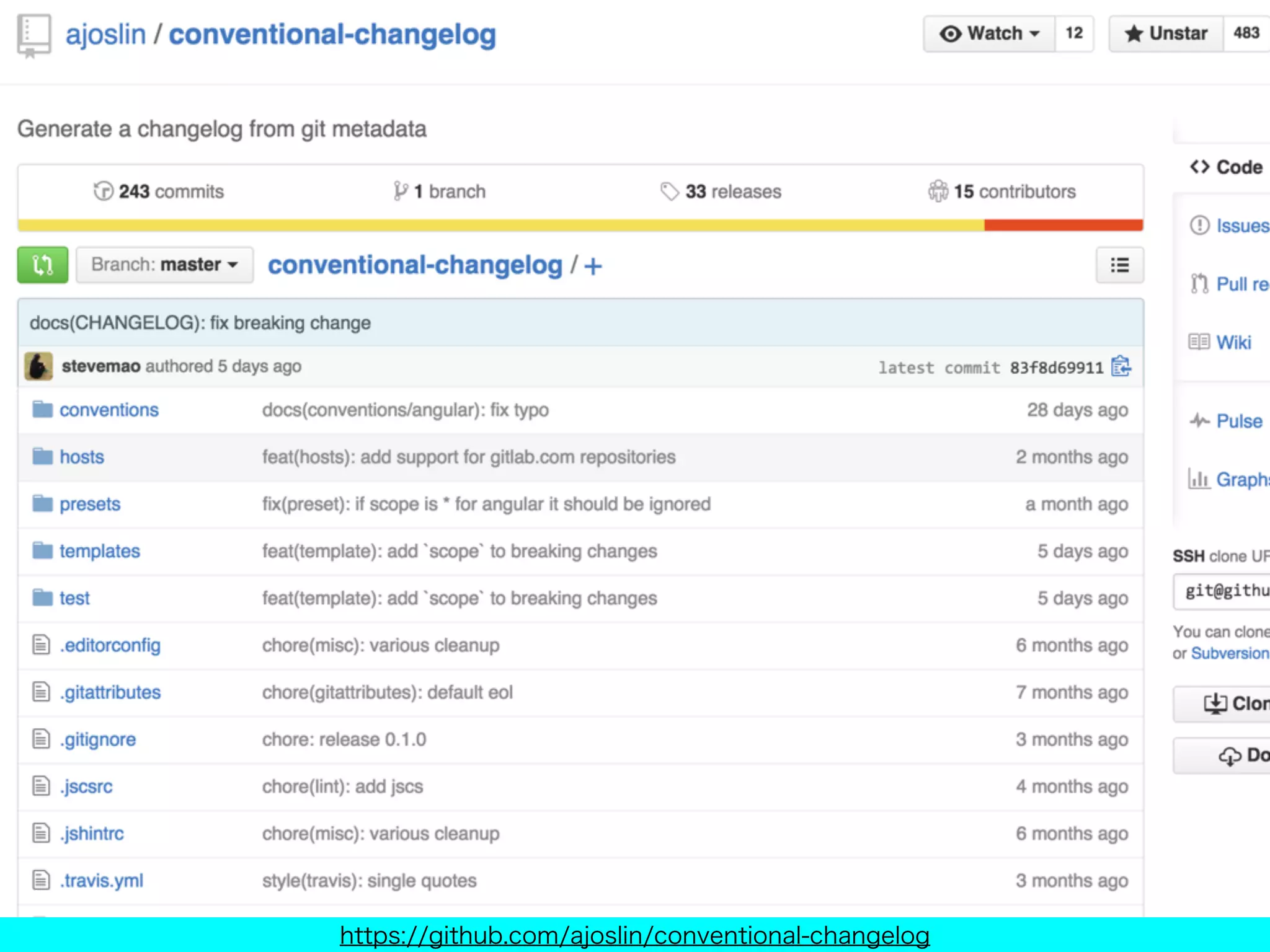
Task: Open the Pulse sidebar tab
Action: coord(1226,421)
